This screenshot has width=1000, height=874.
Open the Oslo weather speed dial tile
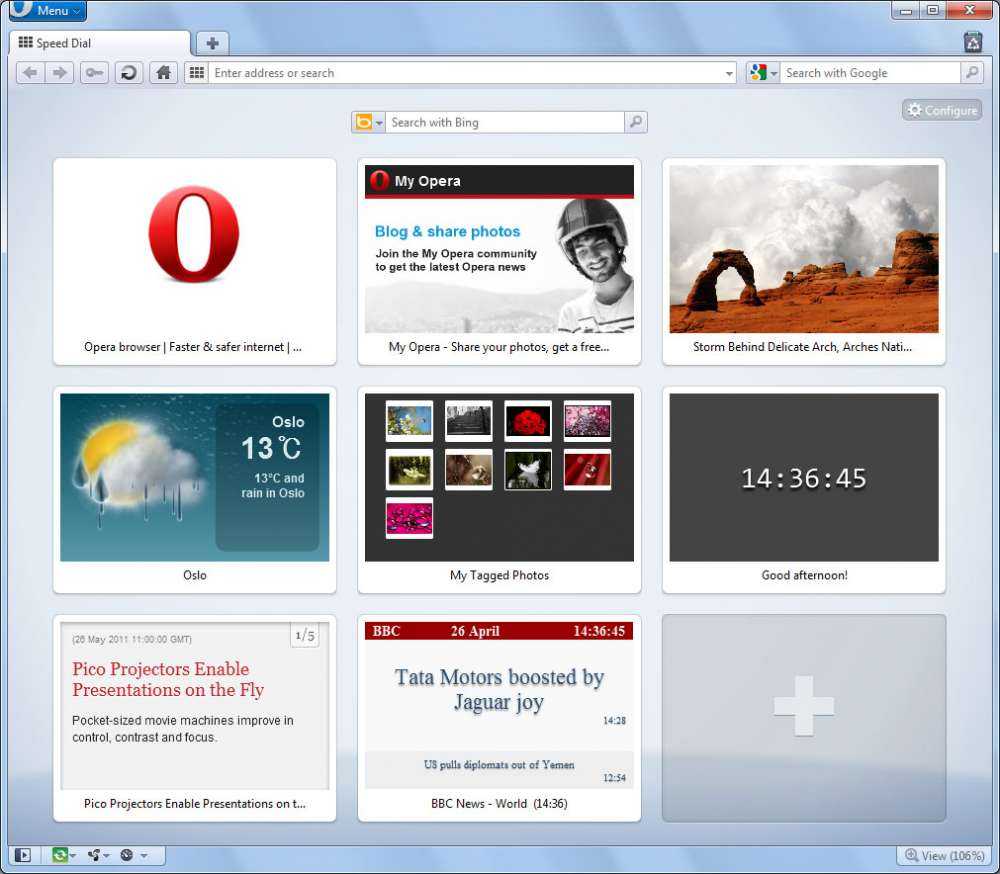[x=195, y=489]
